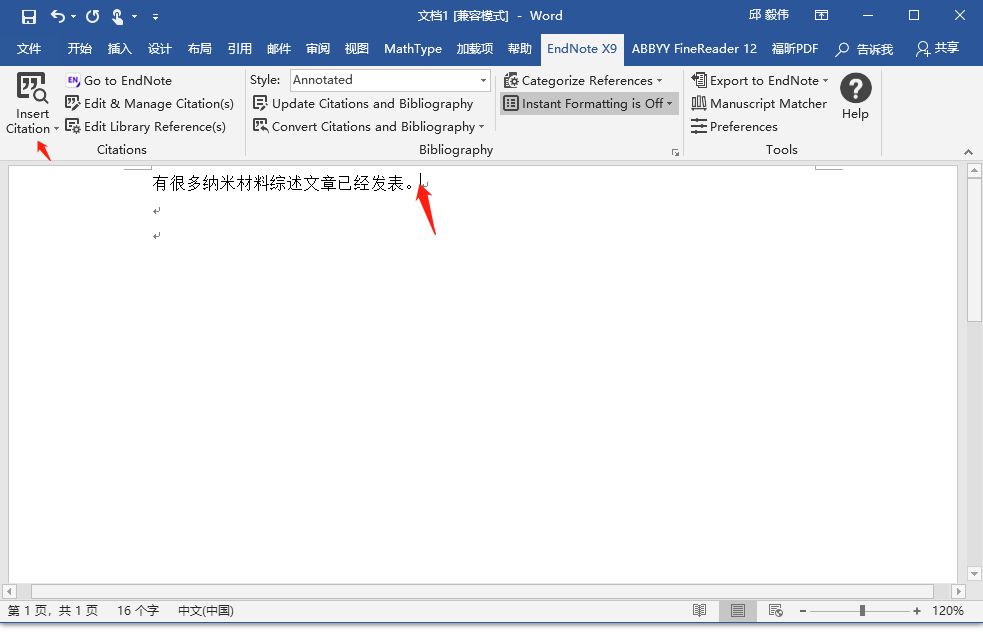Click horizontal scrollbar right arrow
Viewport: 983px width, 633px height.
click(x=958, y=591)
